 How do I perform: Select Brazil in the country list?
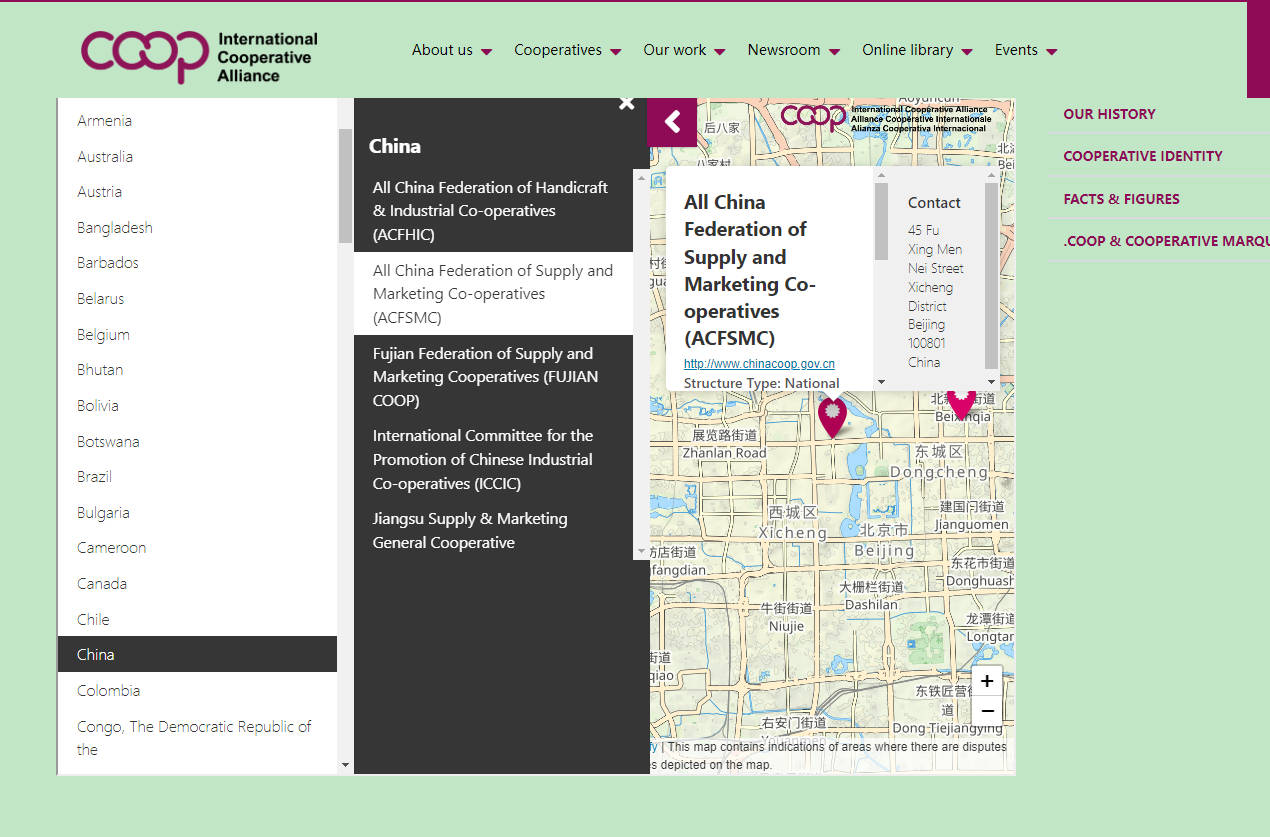95,477
